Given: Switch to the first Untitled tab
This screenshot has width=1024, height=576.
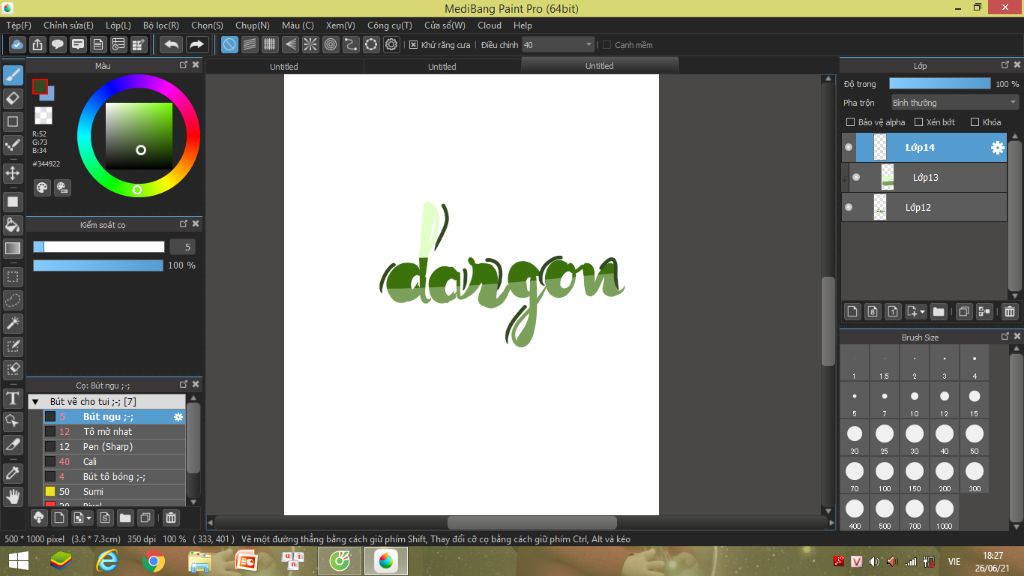Looking at the screenshot, I should tap(284, 66).
